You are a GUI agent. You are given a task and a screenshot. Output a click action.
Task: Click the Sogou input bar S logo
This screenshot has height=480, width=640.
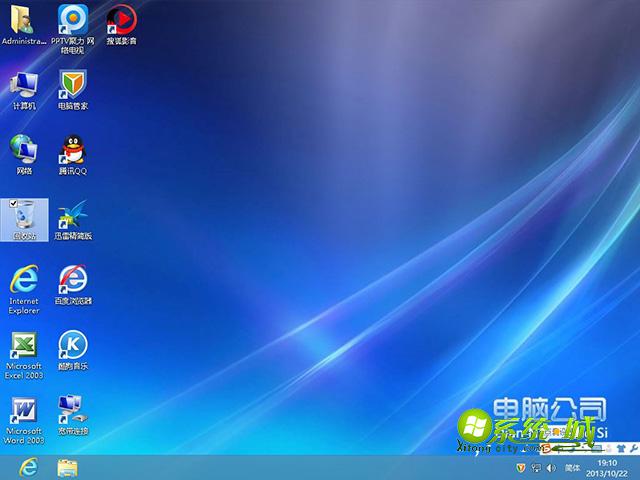click(x=547, y=448)
